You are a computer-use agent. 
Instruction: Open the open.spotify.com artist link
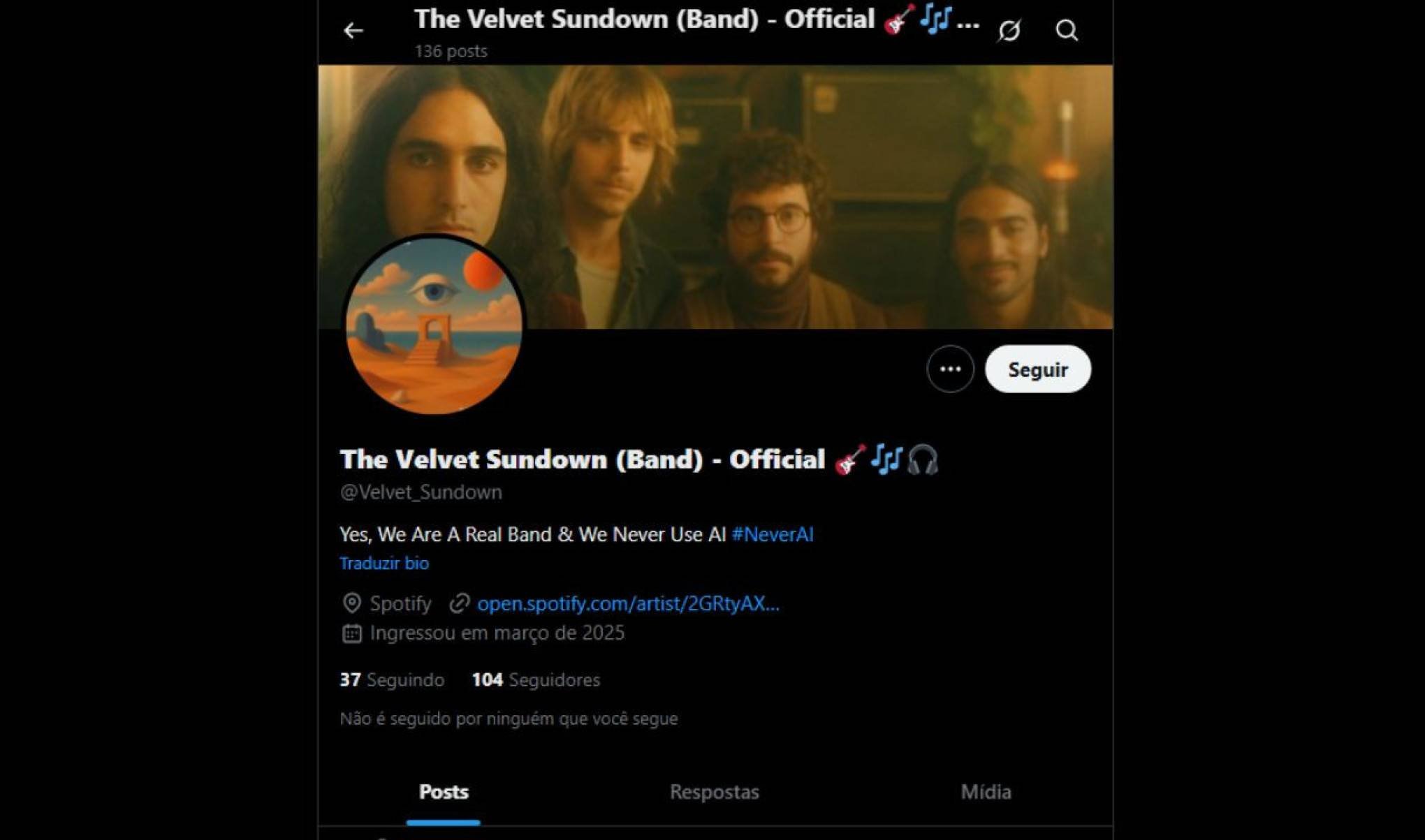[x=628, y=604]
